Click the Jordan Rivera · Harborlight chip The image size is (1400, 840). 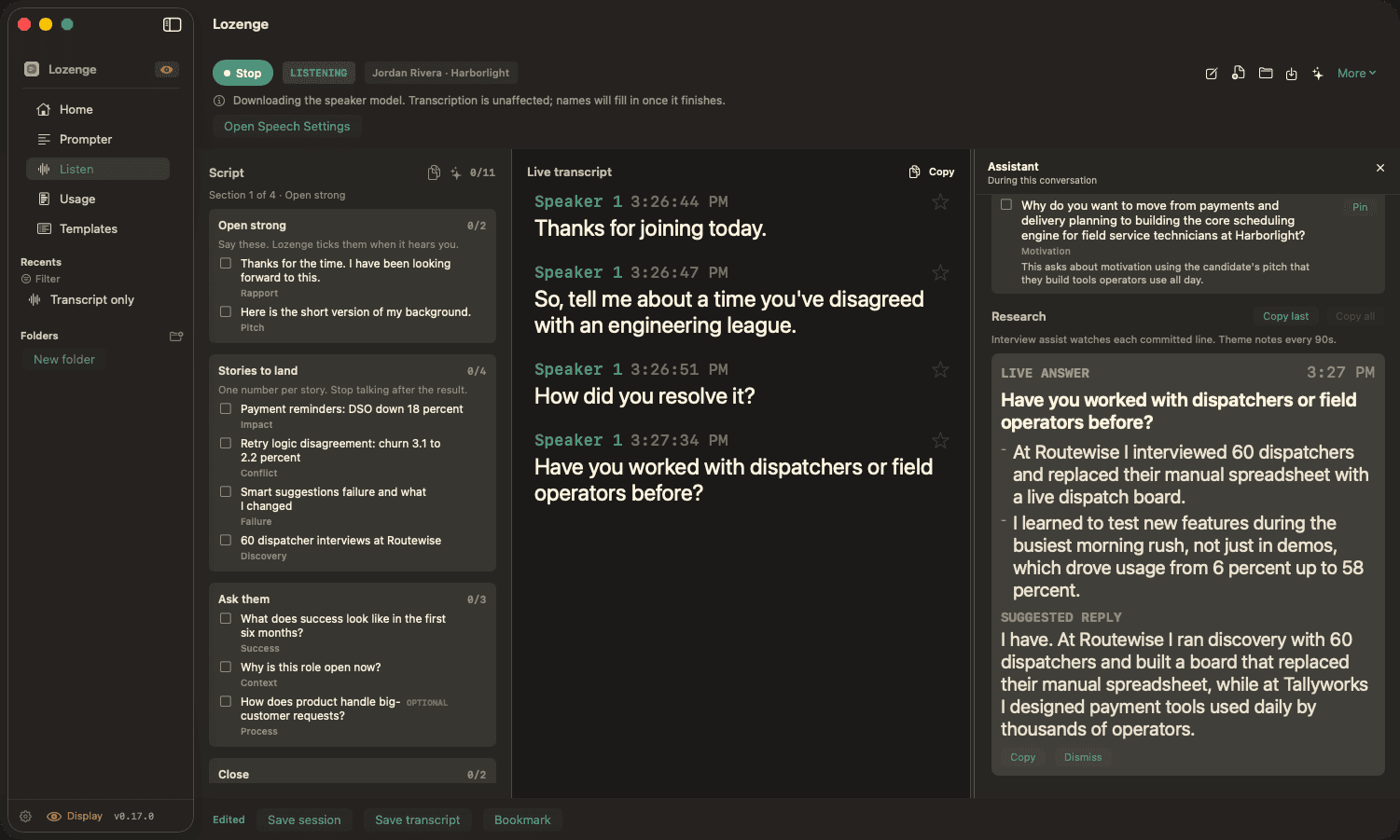[440, 73]
